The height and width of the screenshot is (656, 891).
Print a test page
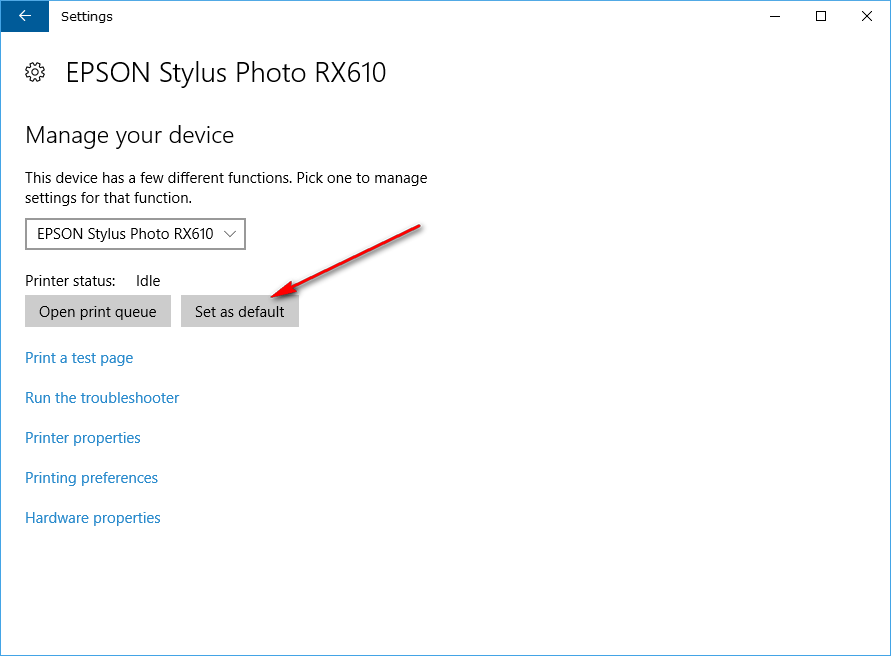pyautogui.click(x=79, y=358)
